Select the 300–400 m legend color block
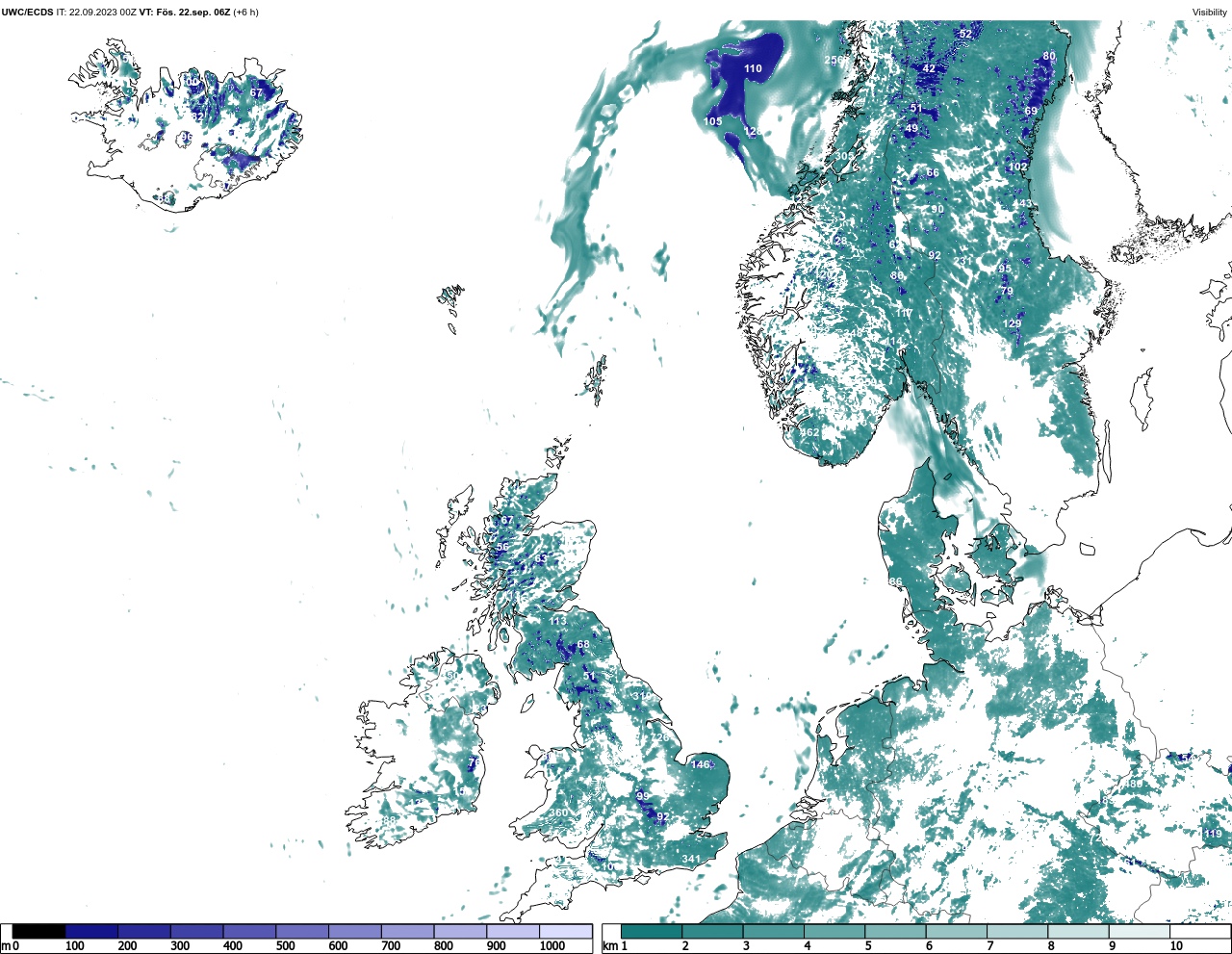 pyautogui.click(x=196, y=932)
